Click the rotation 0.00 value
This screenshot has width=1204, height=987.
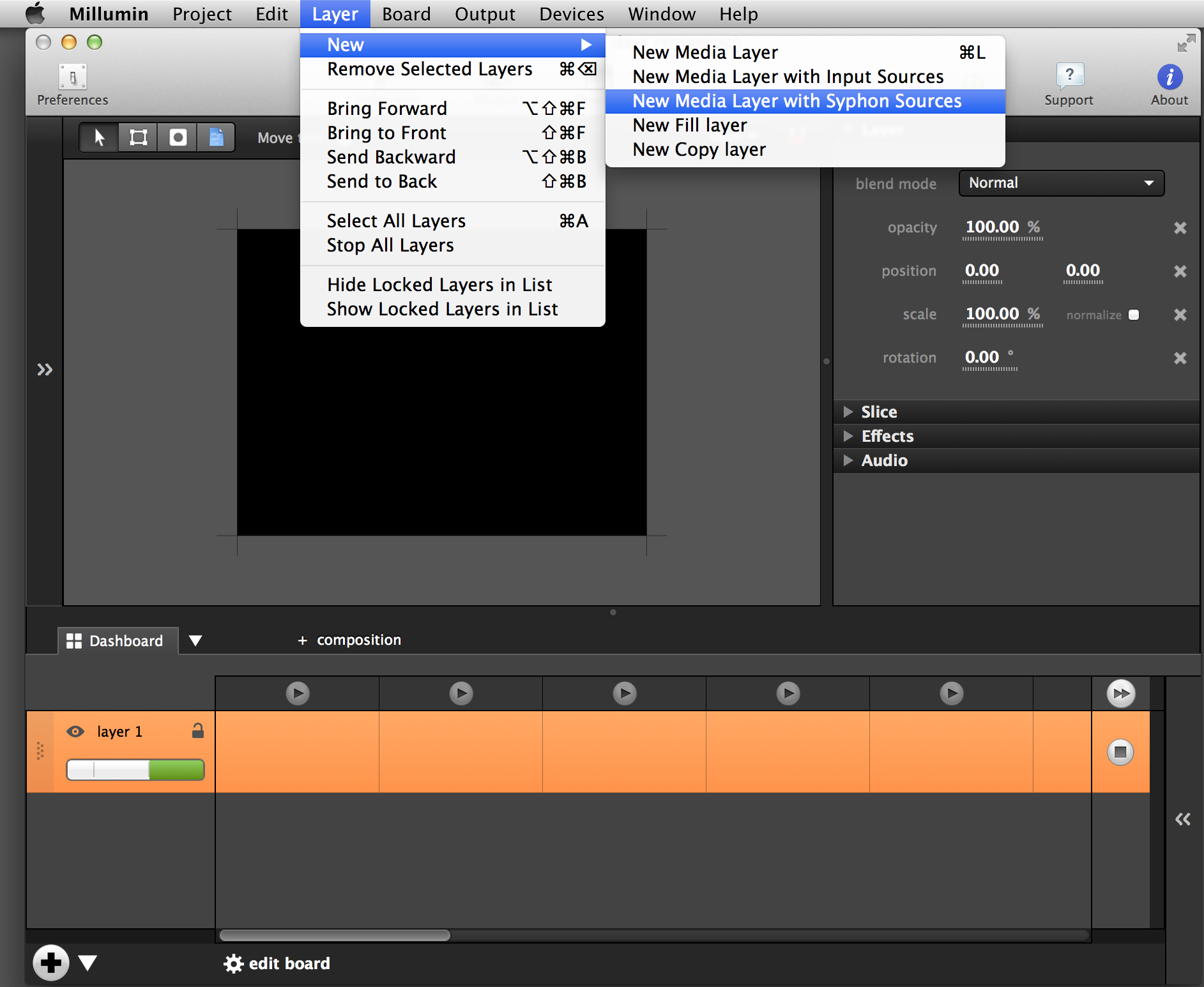pos(989,358)
